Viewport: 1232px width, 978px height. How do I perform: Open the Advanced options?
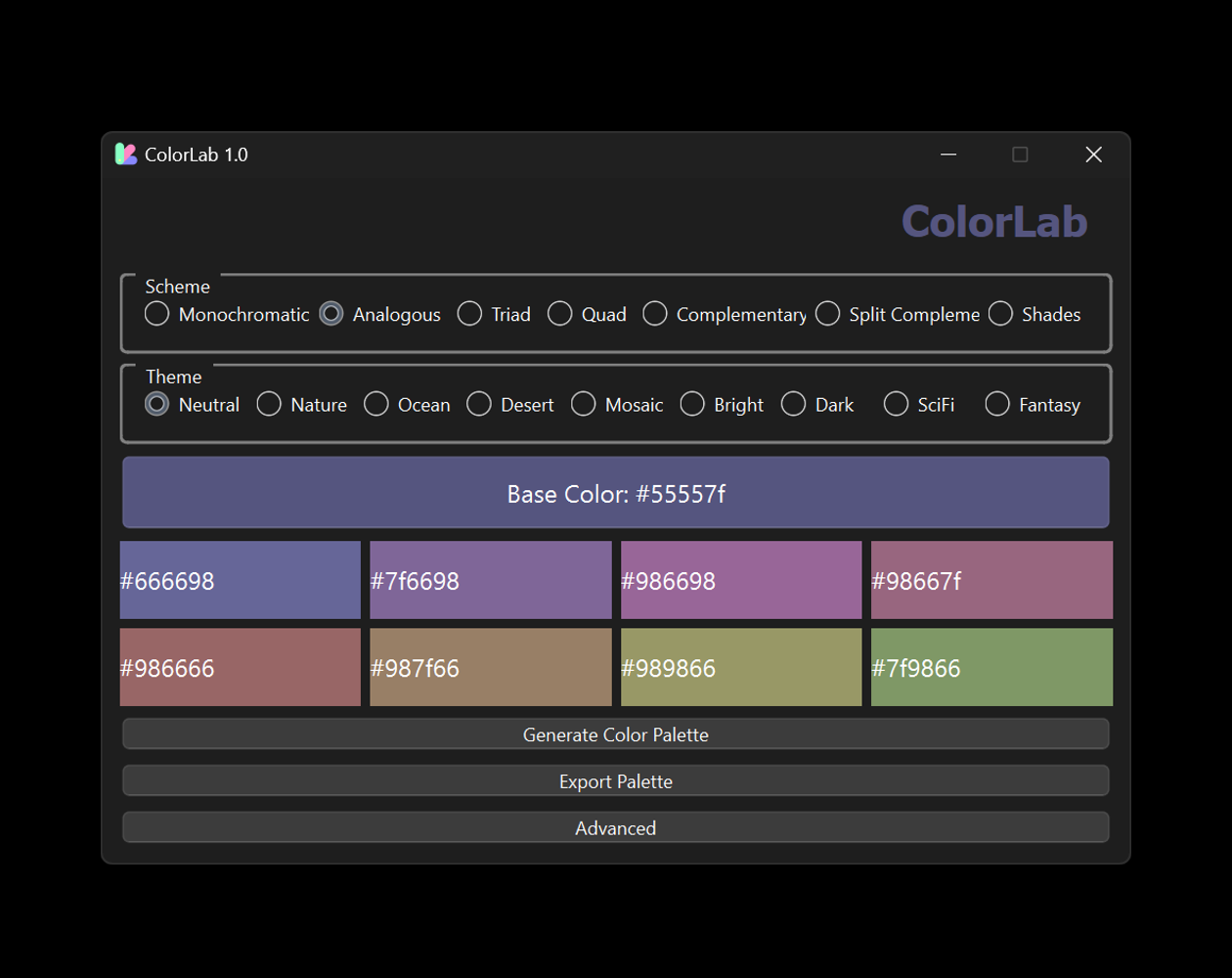615,827
